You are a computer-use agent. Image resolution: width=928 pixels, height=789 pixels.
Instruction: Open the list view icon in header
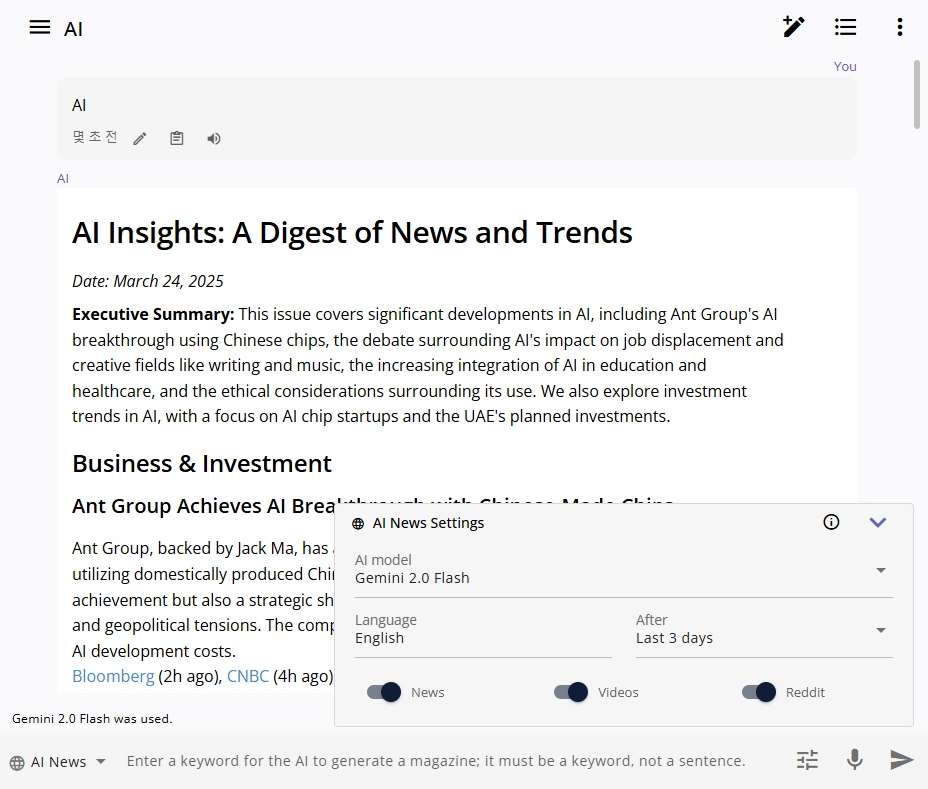click(x=845, y=27)
